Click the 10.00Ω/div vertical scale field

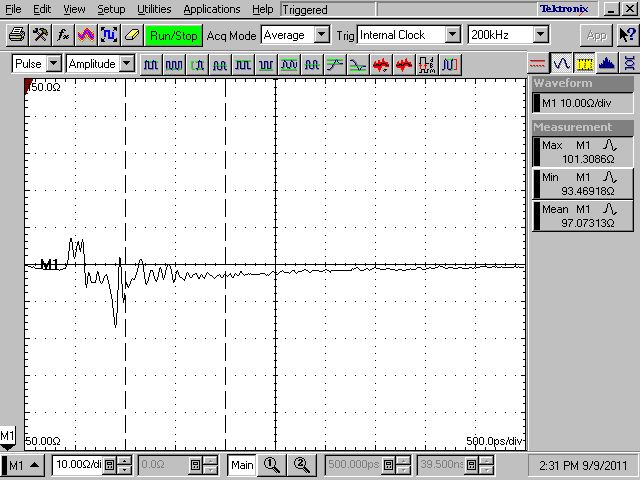[x=84, y=465]
